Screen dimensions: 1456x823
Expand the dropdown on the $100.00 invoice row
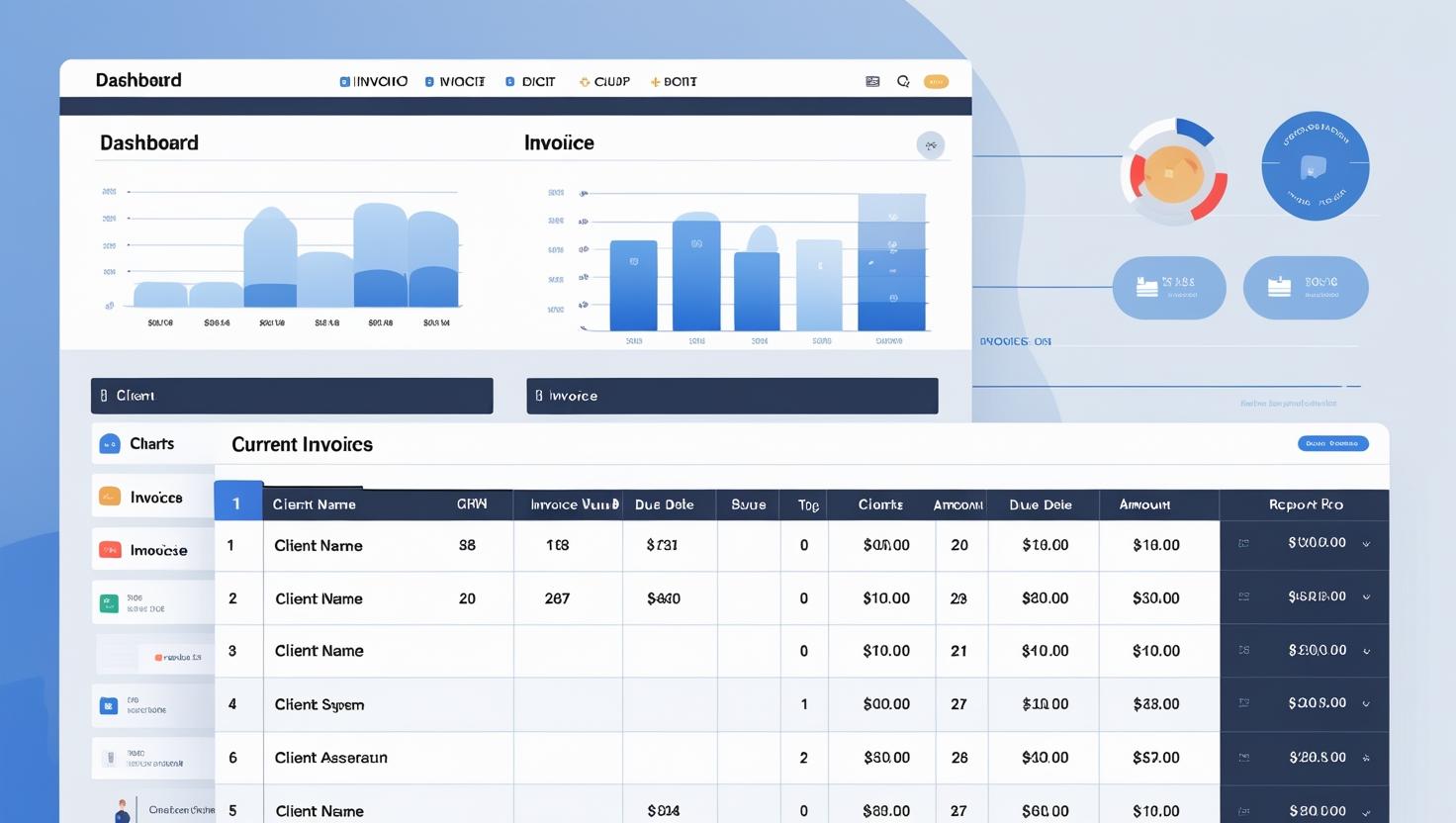click(1368, 543)
